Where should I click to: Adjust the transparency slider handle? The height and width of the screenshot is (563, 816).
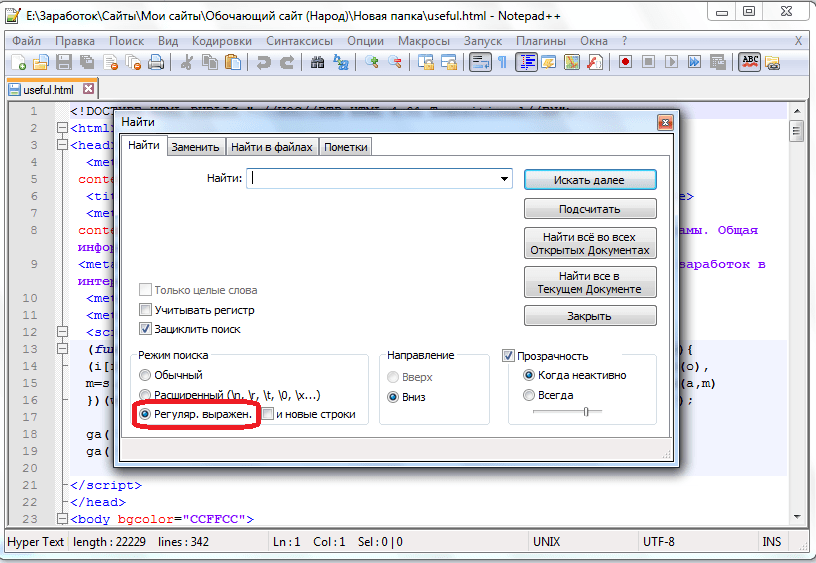[585, 411]
